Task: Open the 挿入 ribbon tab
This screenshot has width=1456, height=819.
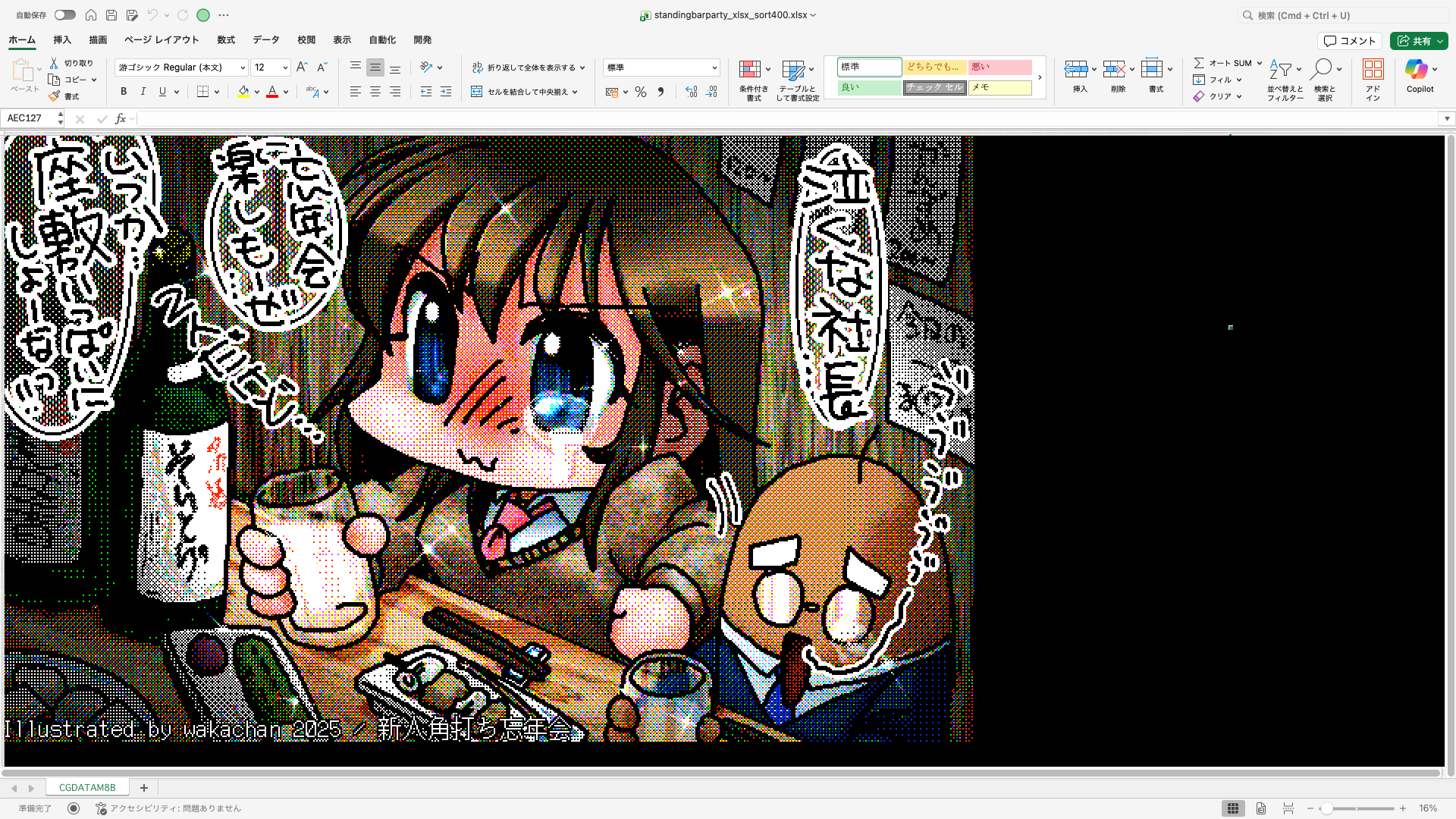Action: pos(61,39)
